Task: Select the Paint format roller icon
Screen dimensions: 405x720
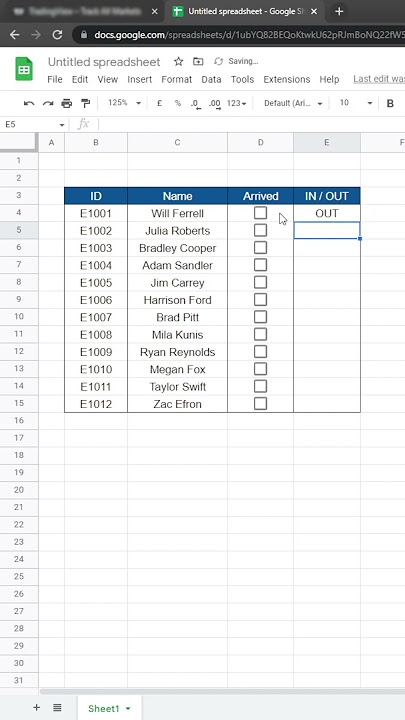Action: pos(85,103)
